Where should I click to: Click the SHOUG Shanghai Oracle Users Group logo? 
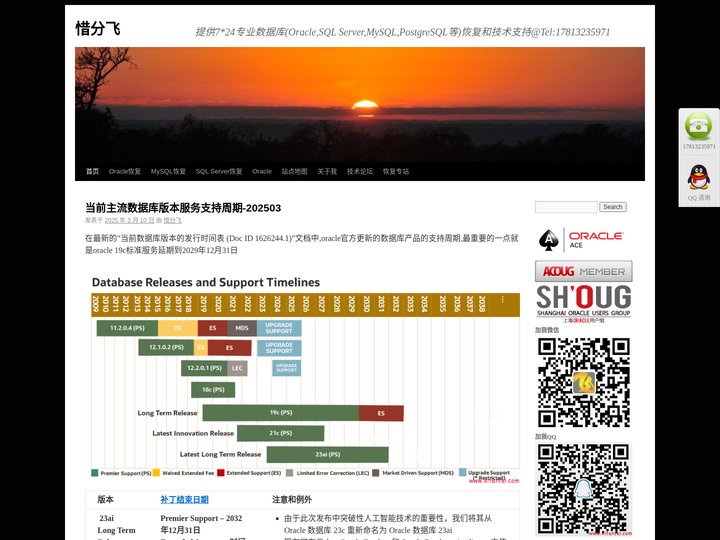(583, 304)
